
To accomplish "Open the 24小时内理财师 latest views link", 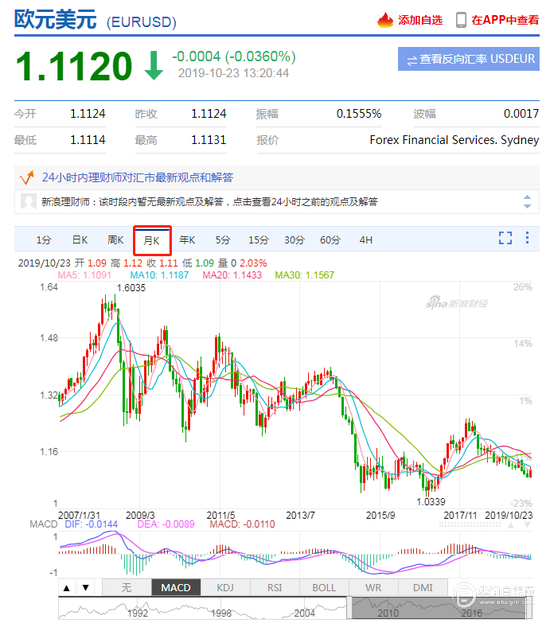I will click(x=138, y=177).
